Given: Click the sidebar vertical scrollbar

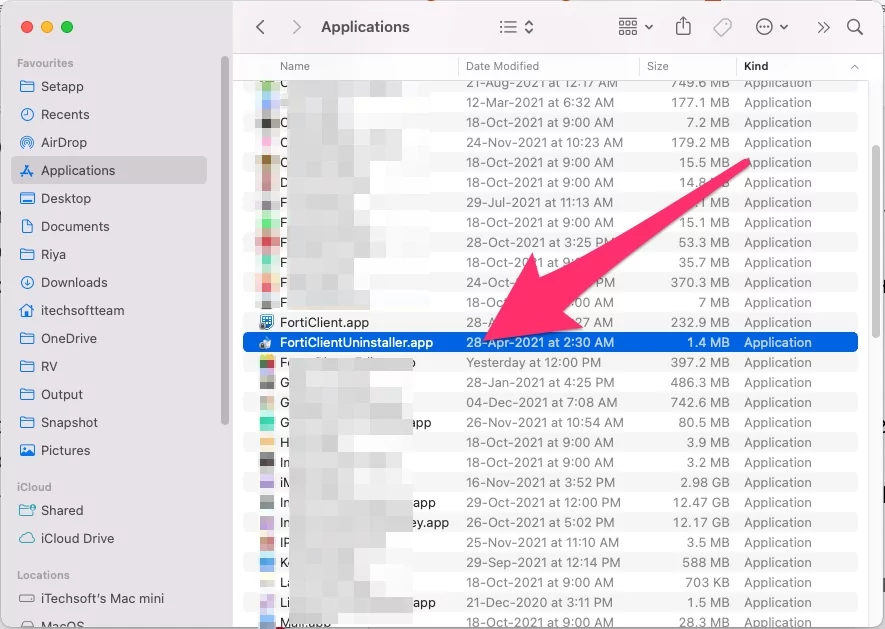Looking at the screenshot, I should tap(225, 240).
